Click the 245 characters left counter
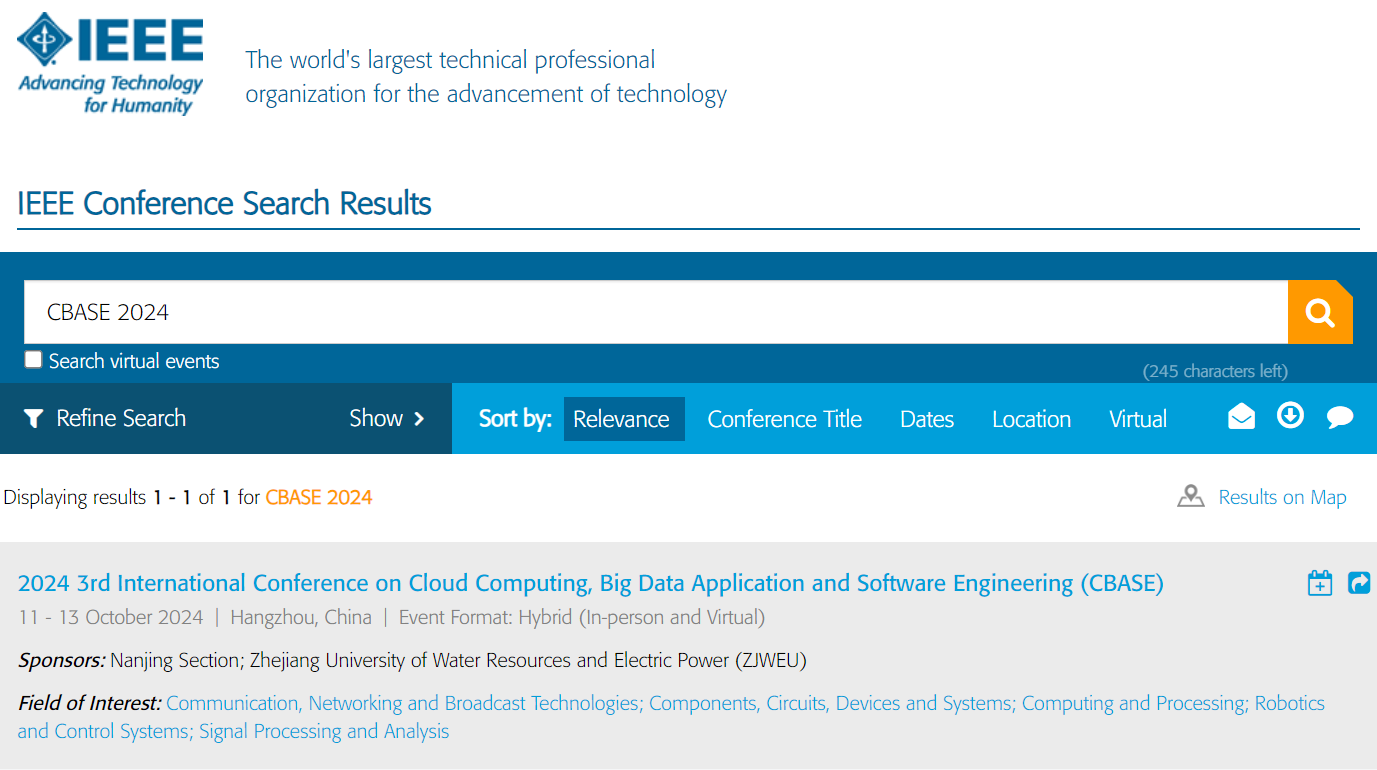Screen dimensions: 1377x770 (x=1215, y=371)
